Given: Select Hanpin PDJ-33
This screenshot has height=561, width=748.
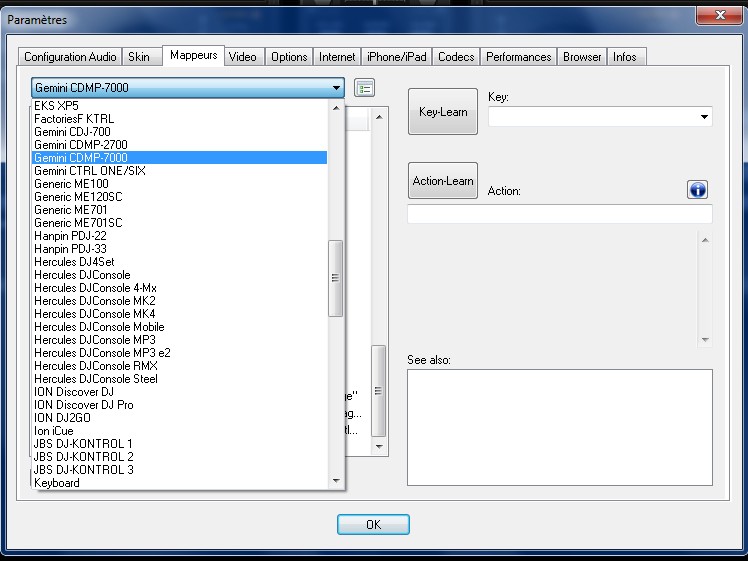Looking at the screenshot, I should point(179,249).
